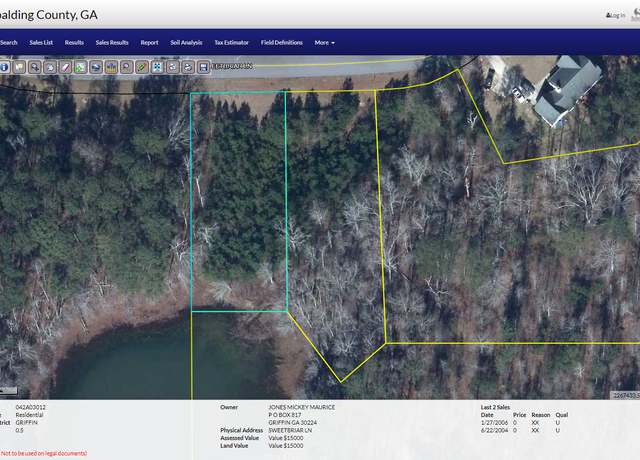The width and height of the screenshot is (640, 460).
Task: Click the blue and yellow basemap icon
Action: pyautogui.click(x=111, y=67)
